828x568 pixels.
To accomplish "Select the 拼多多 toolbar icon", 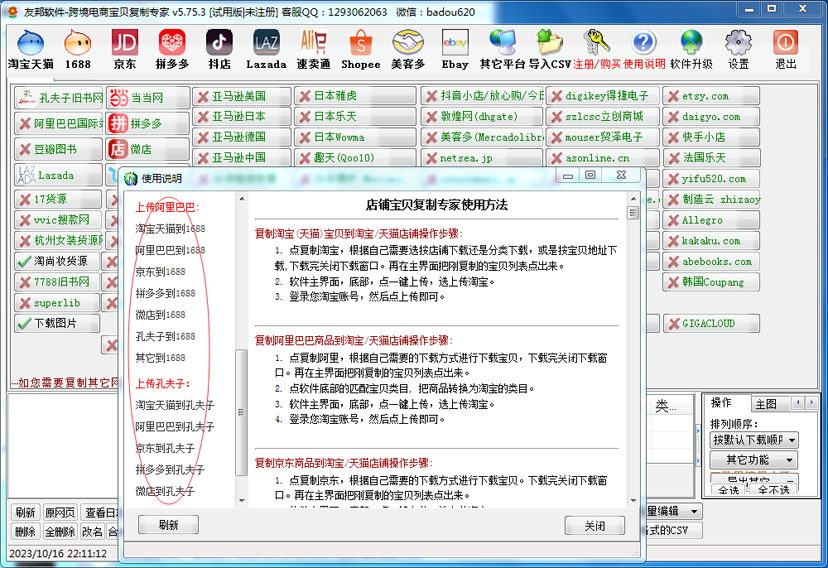I will tap(172, 49).
